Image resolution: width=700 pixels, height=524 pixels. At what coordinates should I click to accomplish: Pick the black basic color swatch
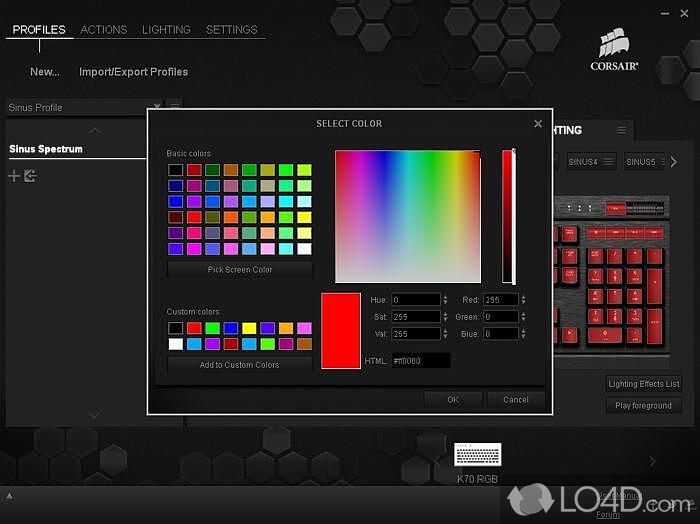175,170
